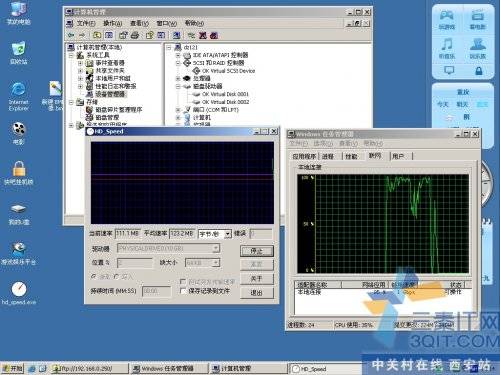
Task: Click the Back arrow in Computer Management toolbar
Action: [x=71, y=35]
